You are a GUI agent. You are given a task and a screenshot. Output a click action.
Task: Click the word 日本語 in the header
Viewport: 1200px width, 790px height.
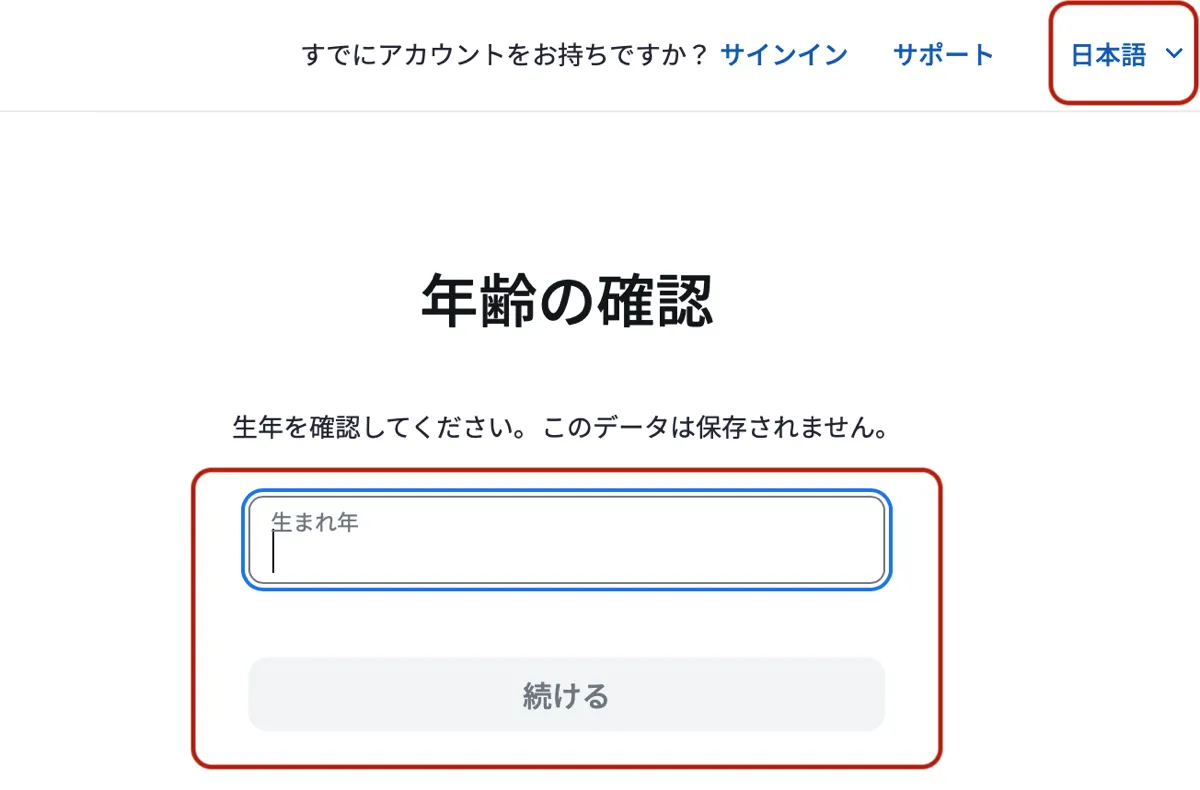[x=1108, y=55]
